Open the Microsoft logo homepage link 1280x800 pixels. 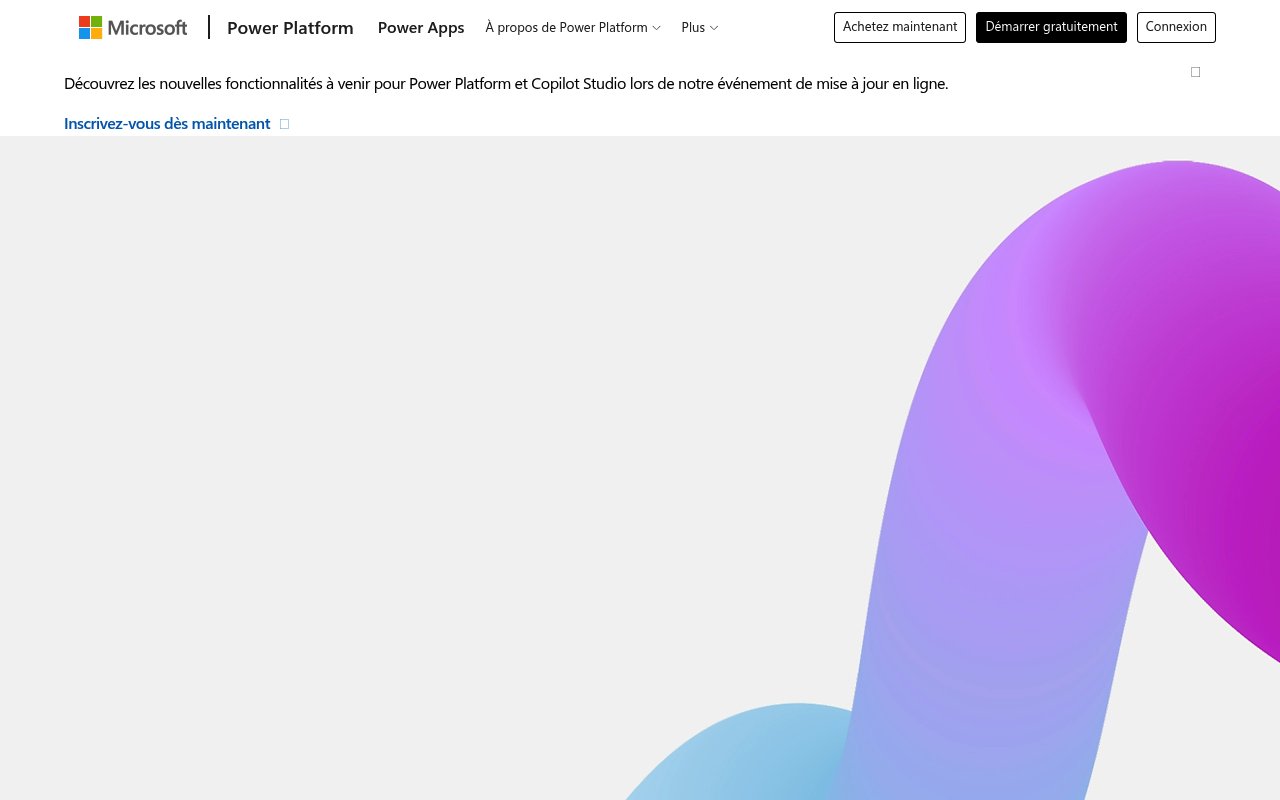click(133, 27)
